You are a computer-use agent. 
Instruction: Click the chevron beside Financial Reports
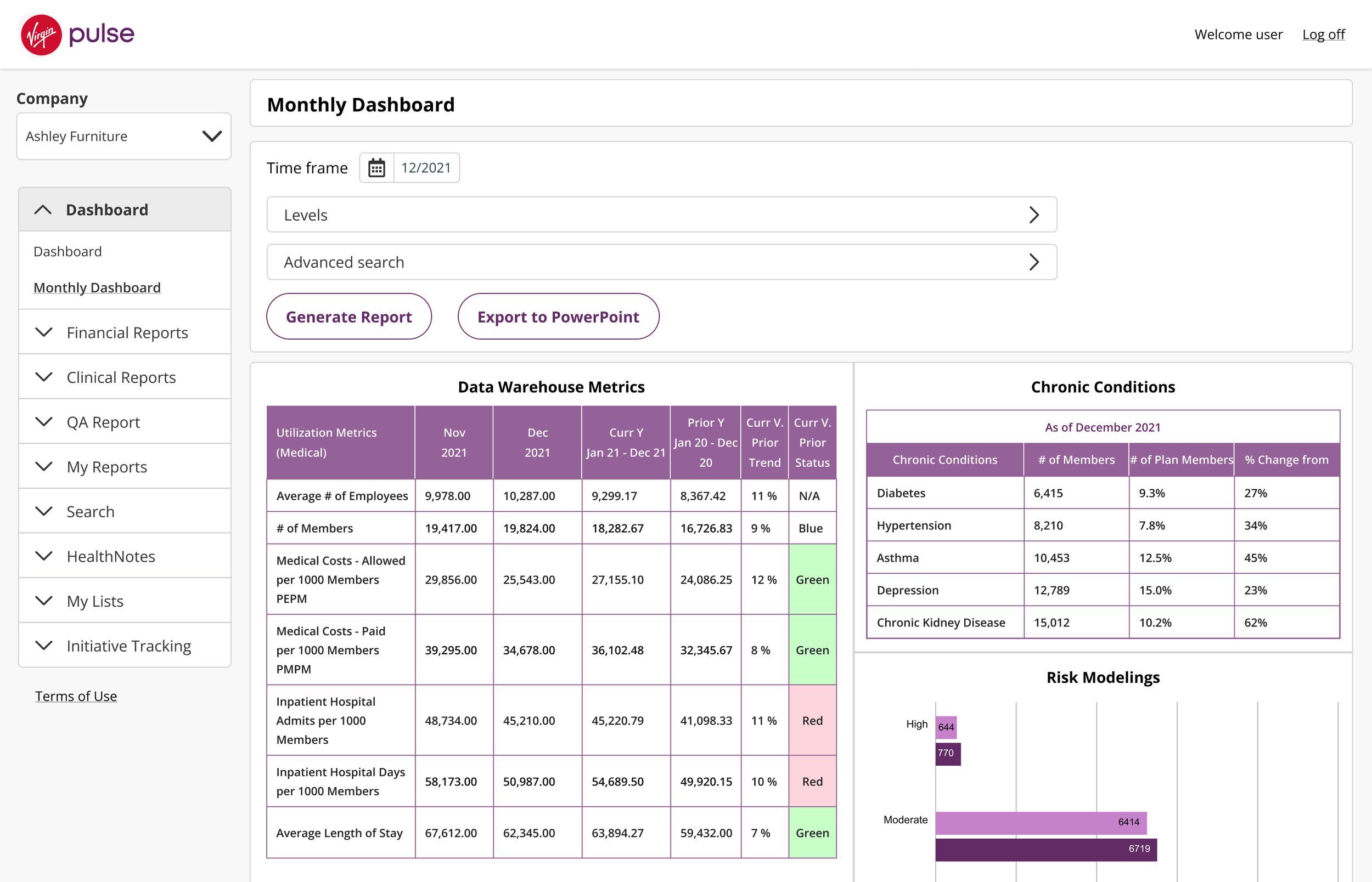click(x=43, y=332)
